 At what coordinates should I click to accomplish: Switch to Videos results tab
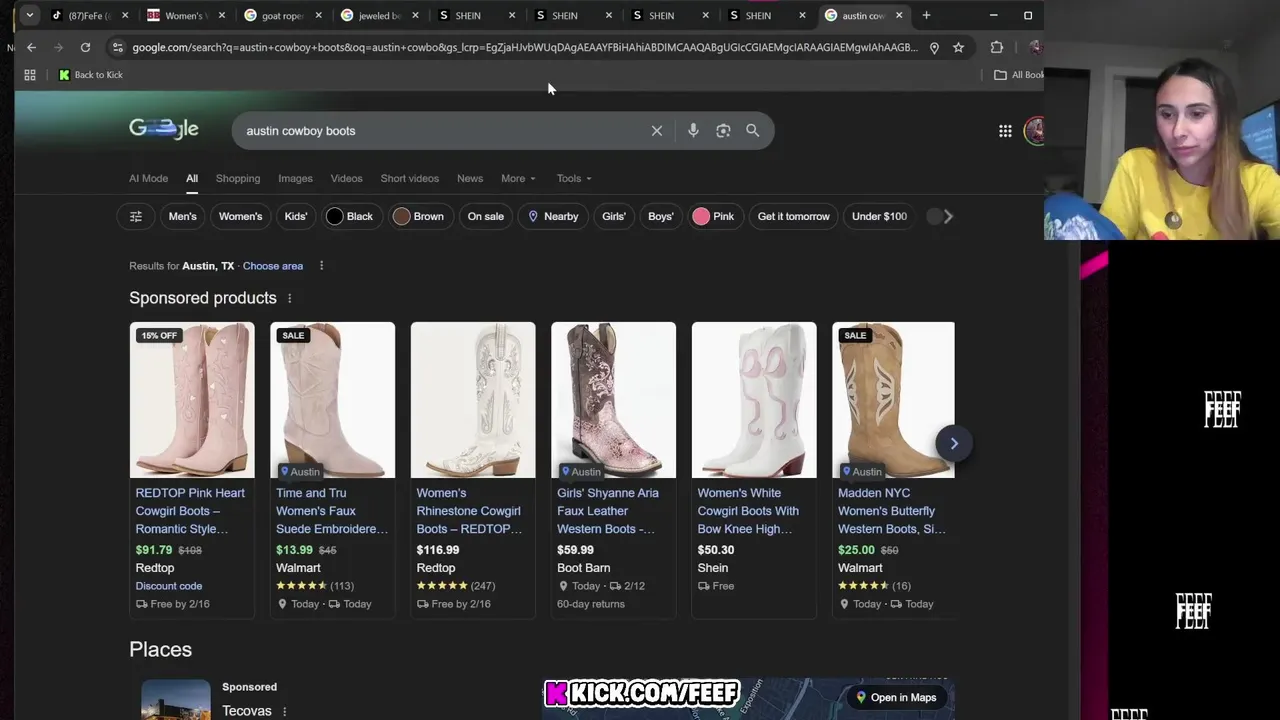pyautogui.click(x=346, y=178)
